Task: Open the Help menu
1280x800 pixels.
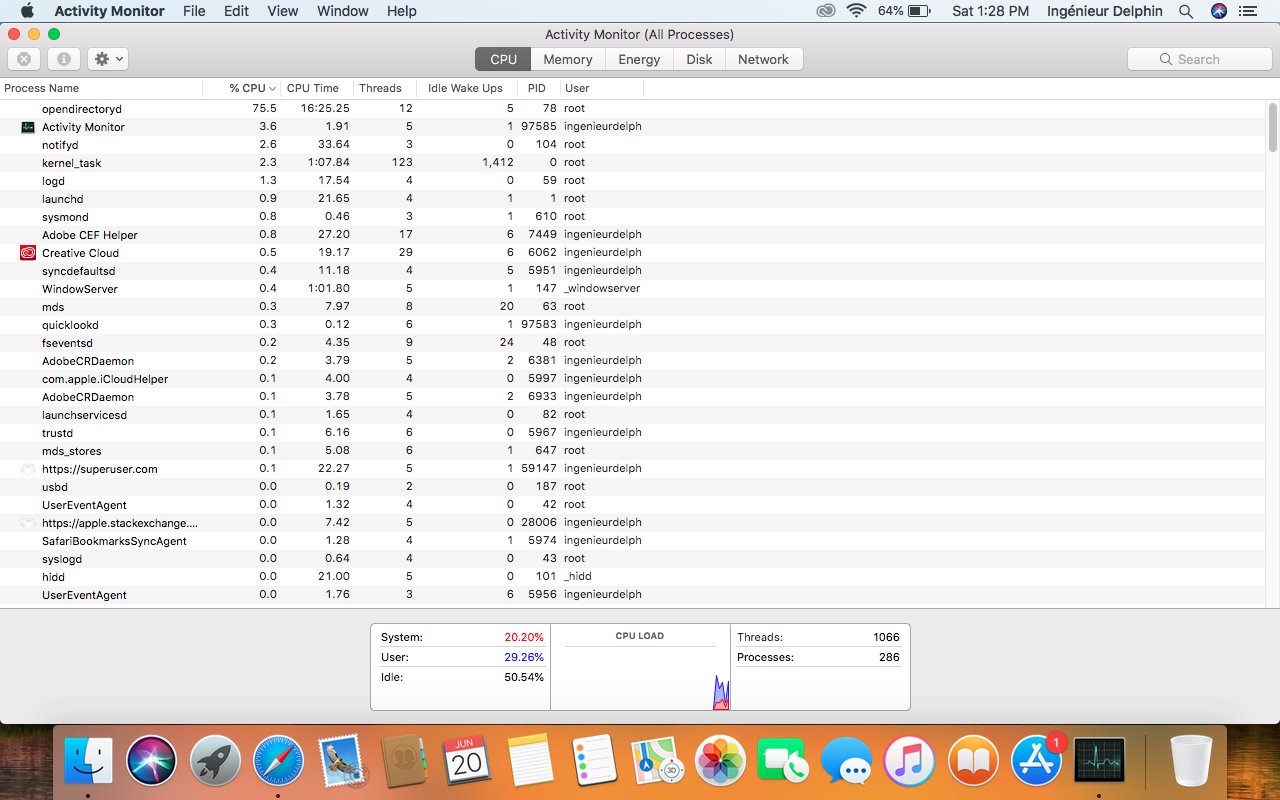Action: 402,11
